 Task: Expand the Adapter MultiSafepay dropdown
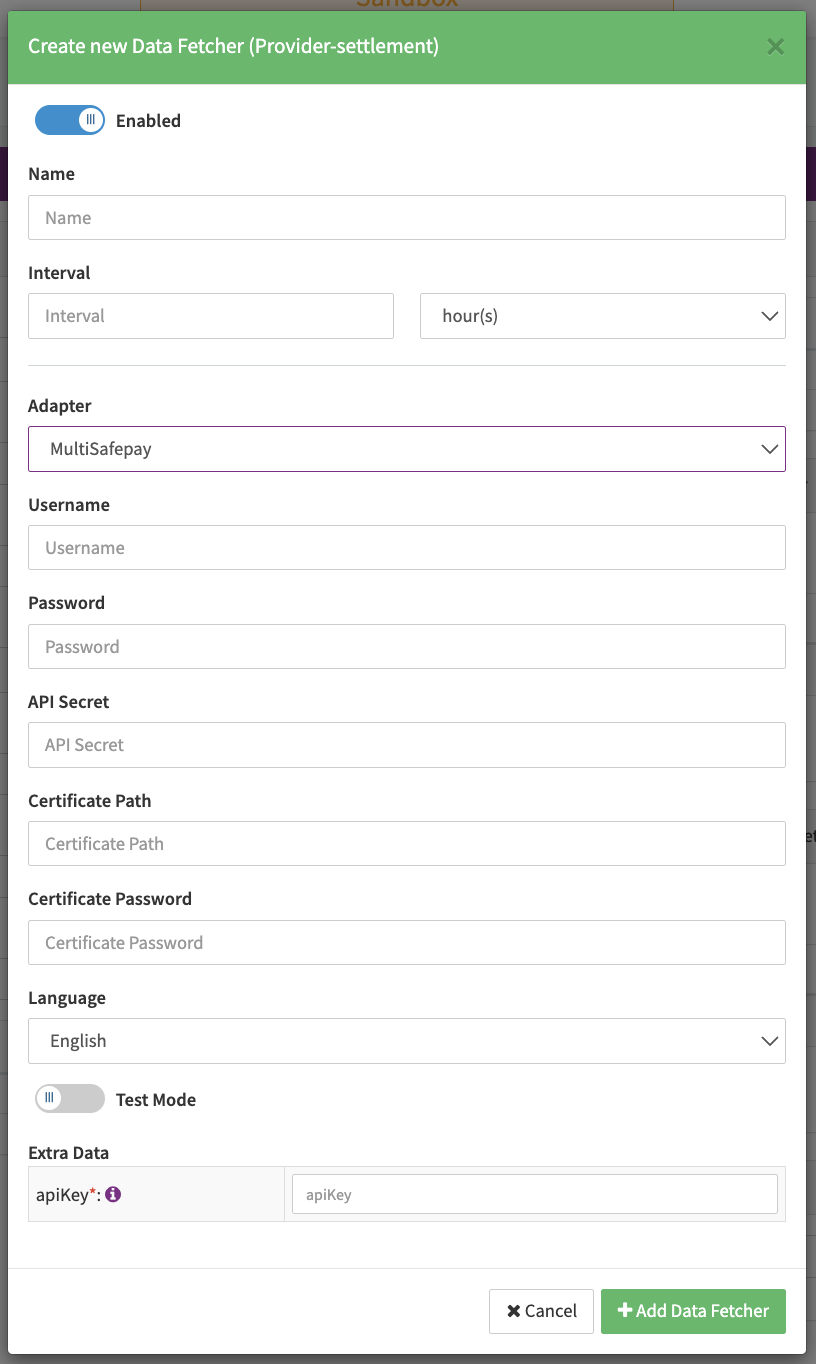[406, 449]
